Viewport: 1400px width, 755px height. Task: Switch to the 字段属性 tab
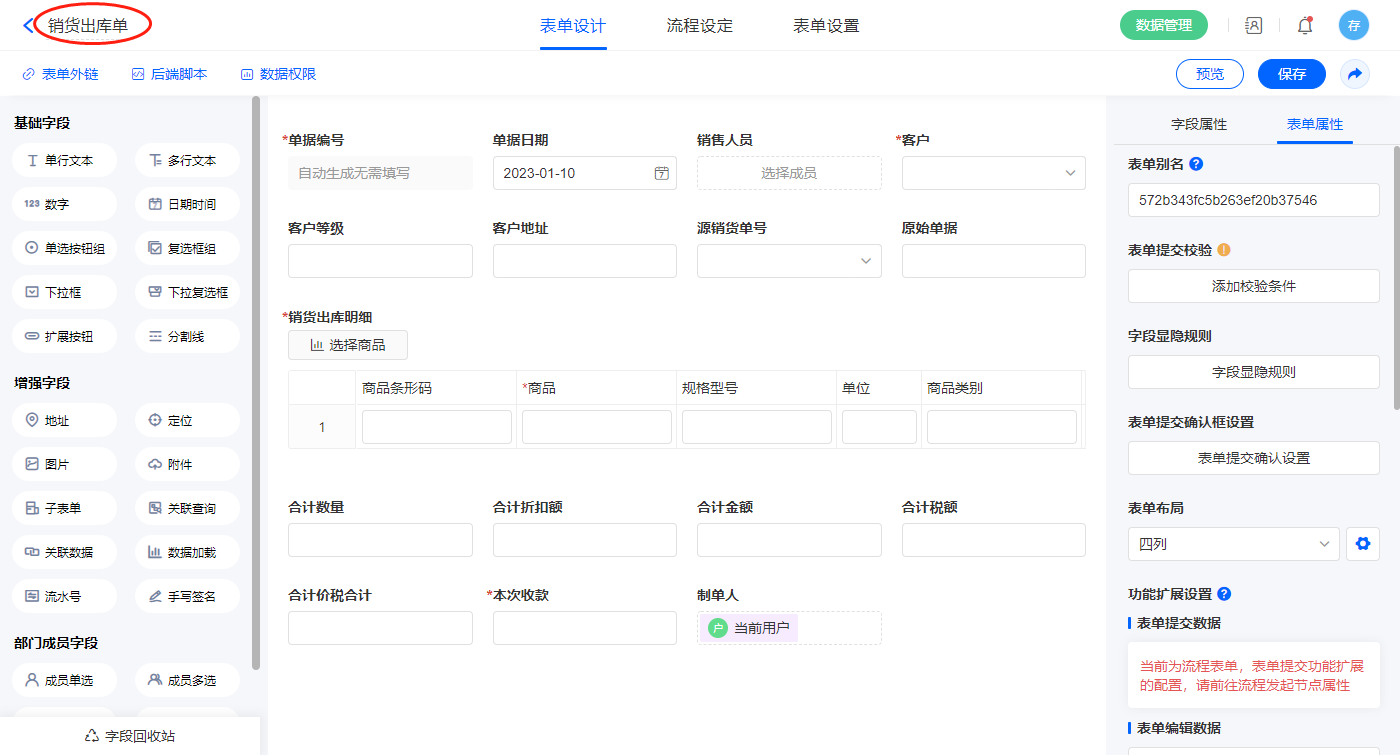click(x=1198, y=124)
